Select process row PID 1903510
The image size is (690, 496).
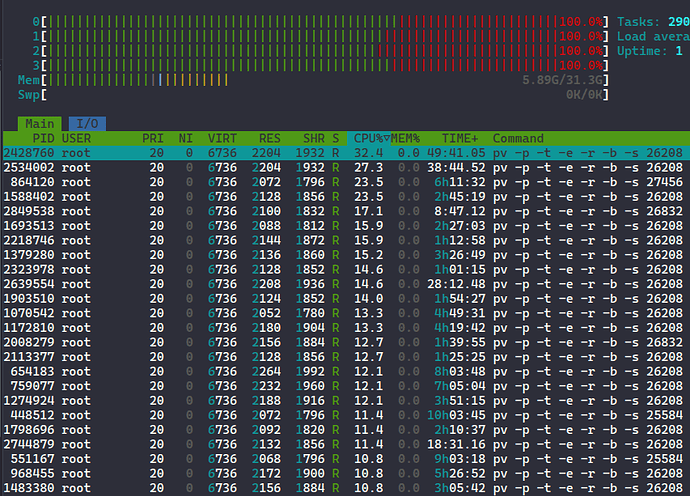346,298
